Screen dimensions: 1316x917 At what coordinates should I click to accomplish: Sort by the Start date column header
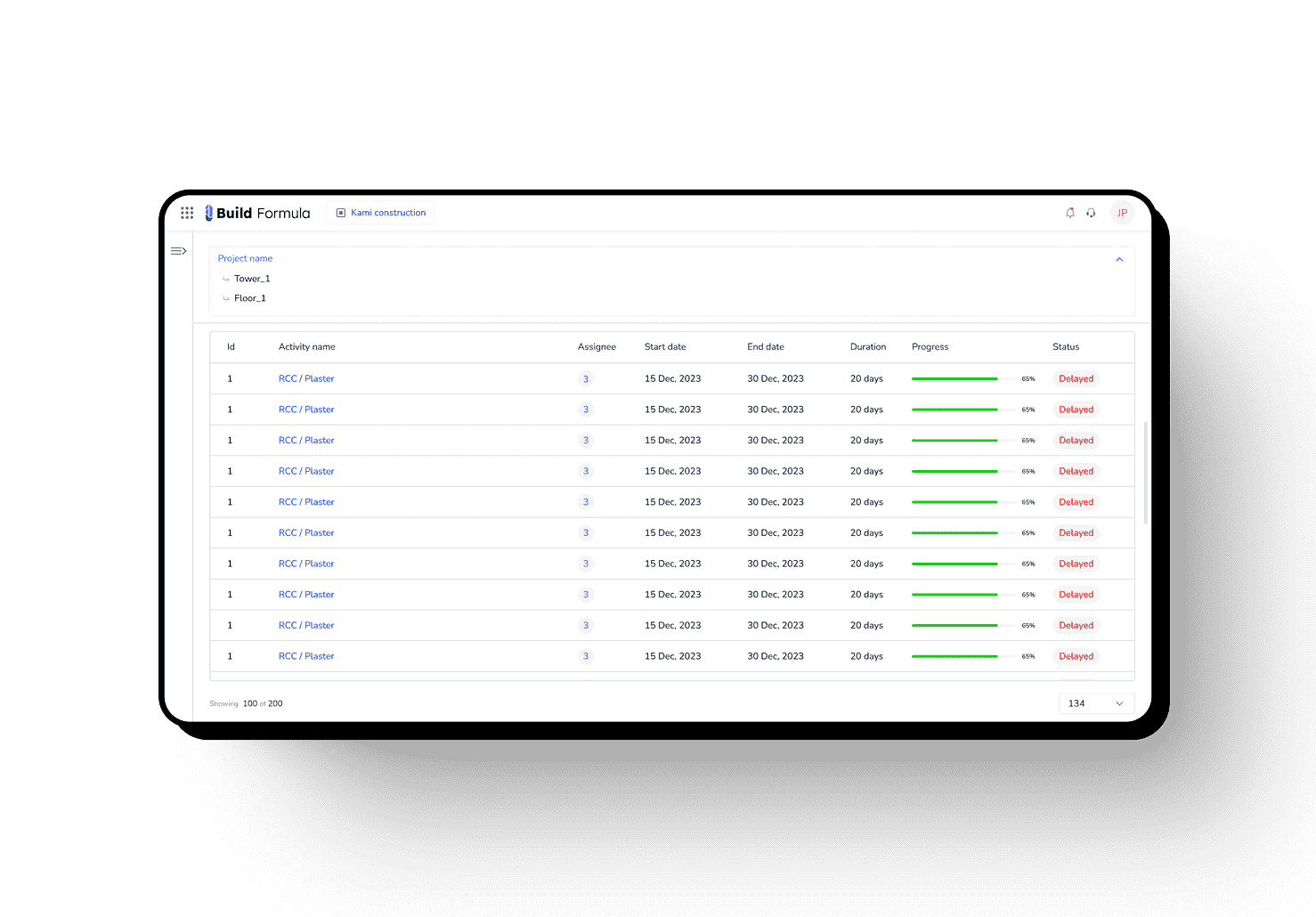click(x=665, y=347)
